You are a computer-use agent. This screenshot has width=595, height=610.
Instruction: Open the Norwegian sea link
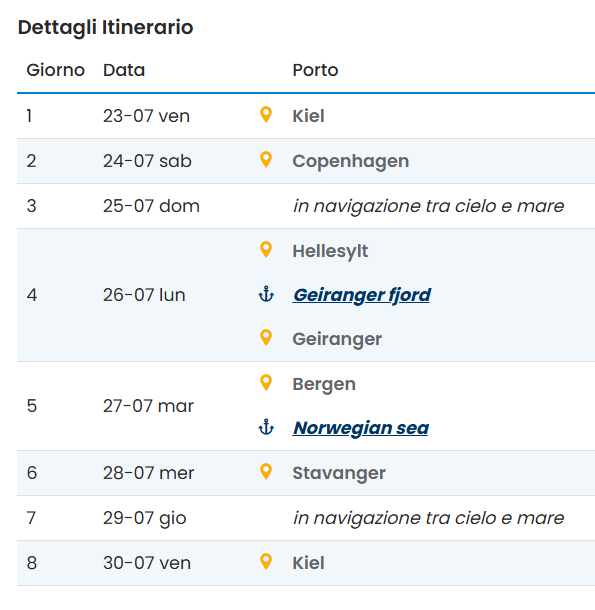[x=361, y=428]
